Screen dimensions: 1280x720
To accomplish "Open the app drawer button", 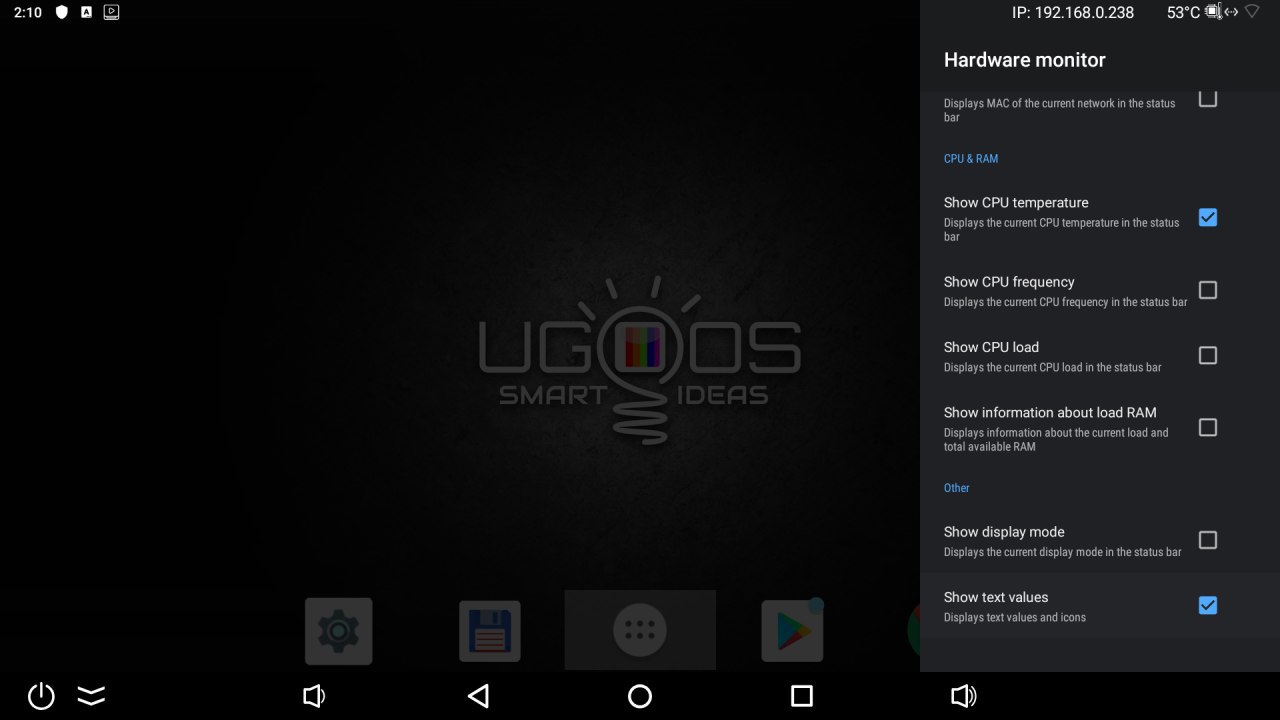I will coord(640,630).
